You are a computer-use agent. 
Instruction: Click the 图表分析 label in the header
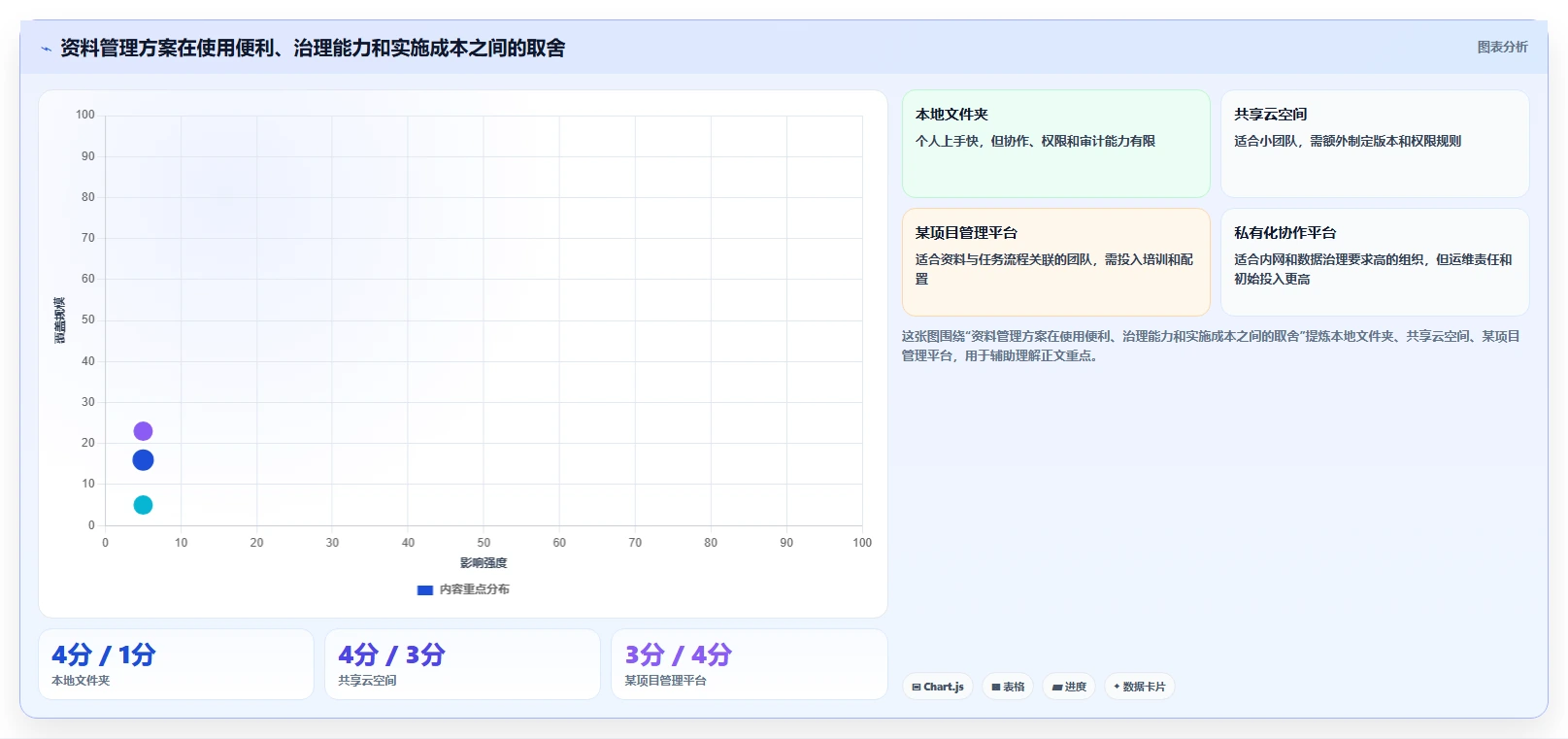click(x=1502, y=47)
